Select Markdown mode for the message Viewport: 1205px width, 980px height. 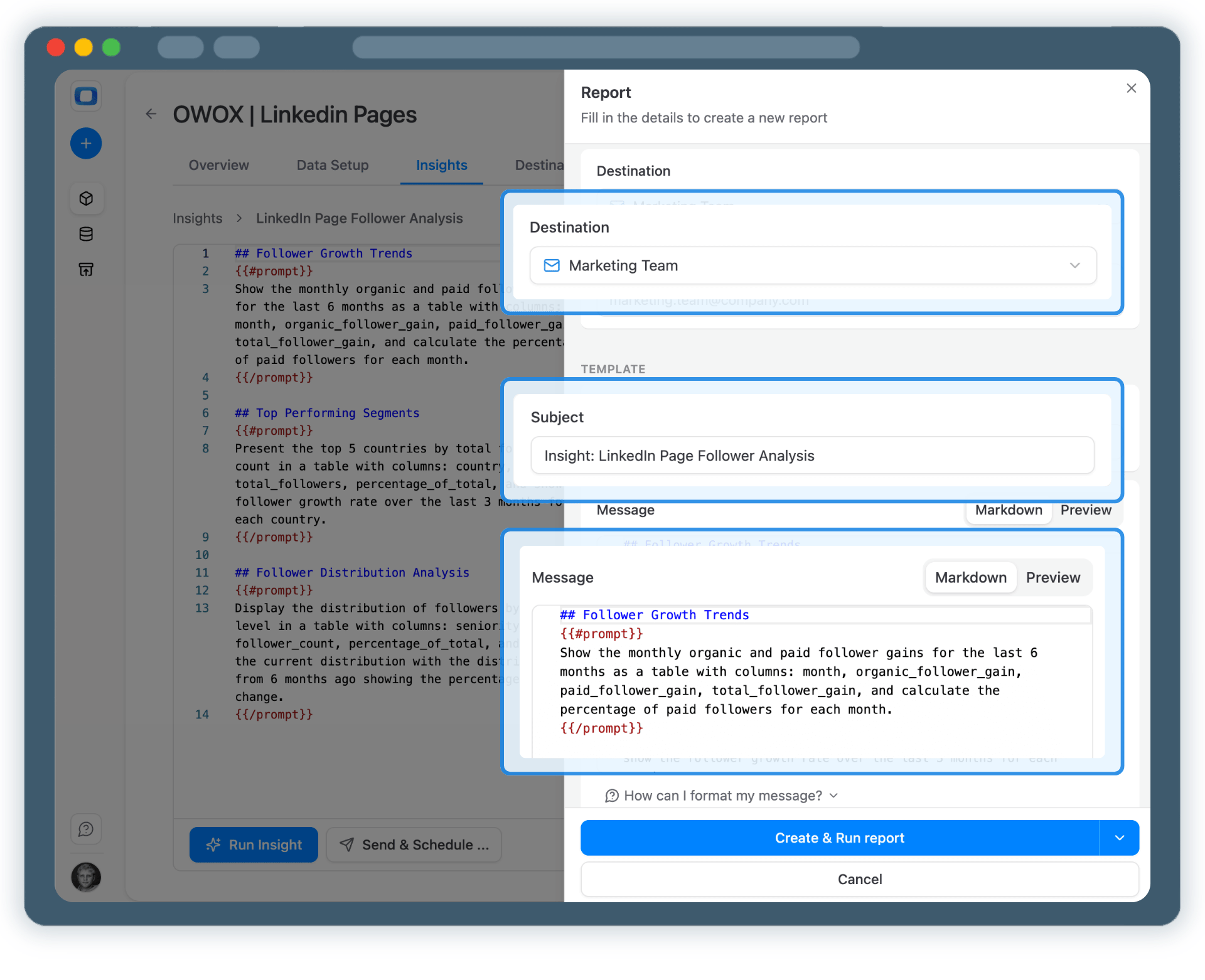(970, 577)
